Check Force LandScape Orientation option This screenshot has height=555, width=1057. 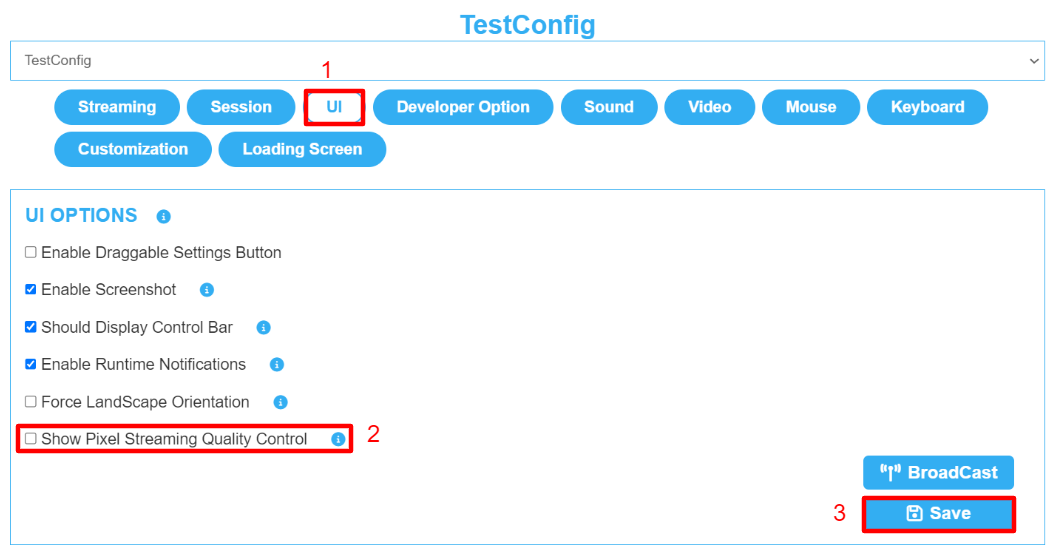point(30,402)
